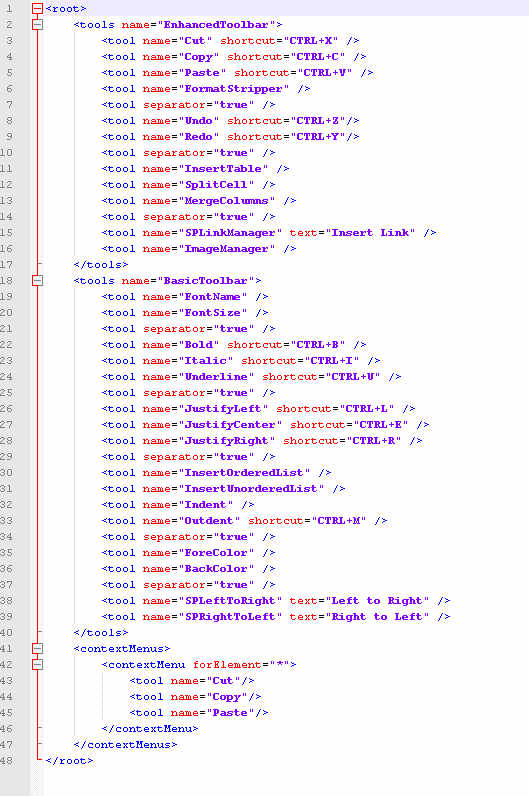Click the "EnhancedToolbar" attribute value
The image size is (529, 796).
point(217,24)
